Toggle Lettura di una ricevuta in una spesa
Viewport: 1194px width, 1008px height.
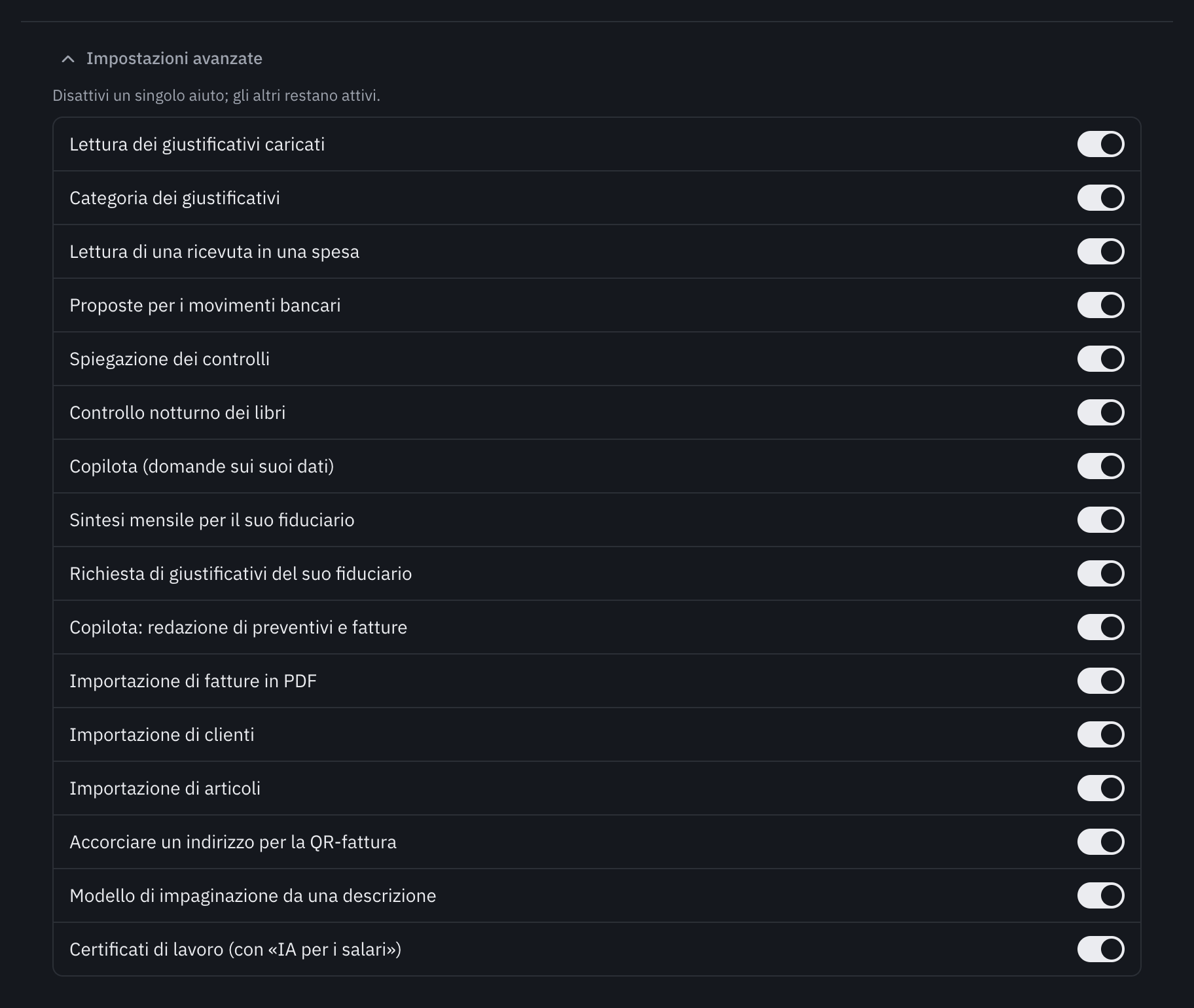click(1100, 251)
